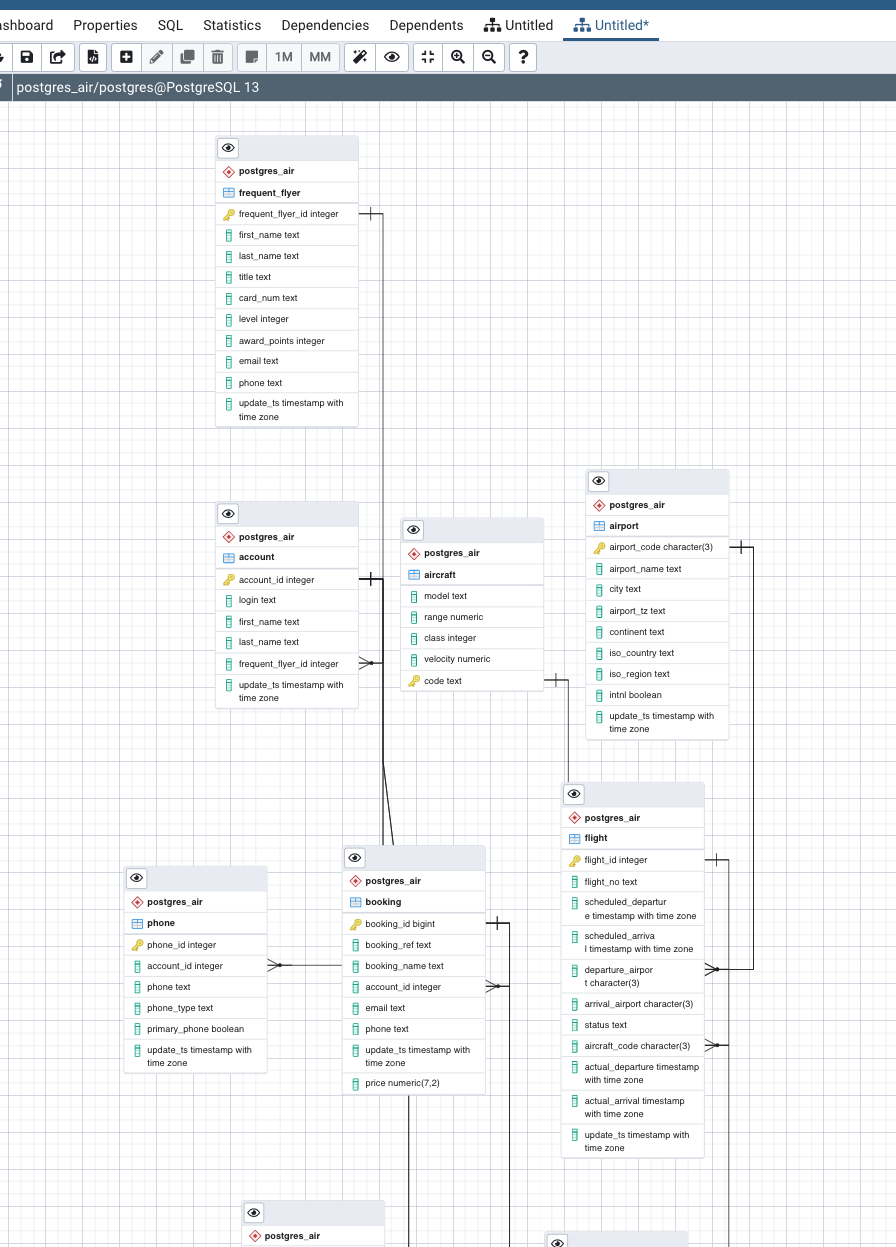Click the Add note icon
Image resolution: width=896 pixels, height=1247 pixels.
click(x=252, y=57)
